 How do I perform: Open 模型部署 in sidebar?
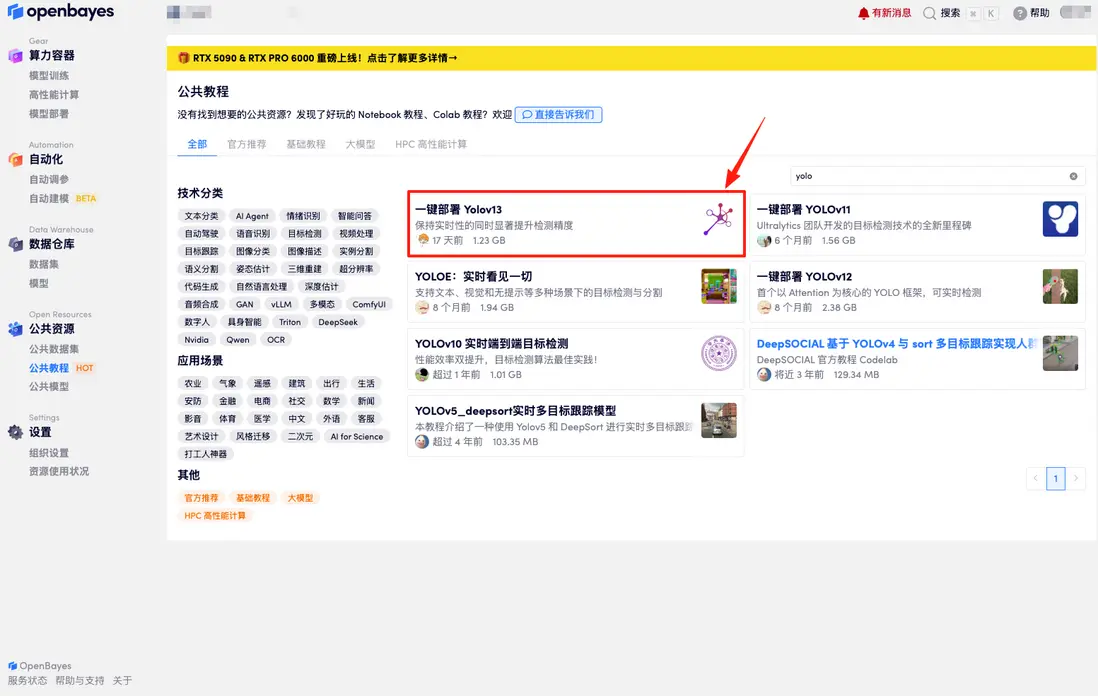[49, 113]
